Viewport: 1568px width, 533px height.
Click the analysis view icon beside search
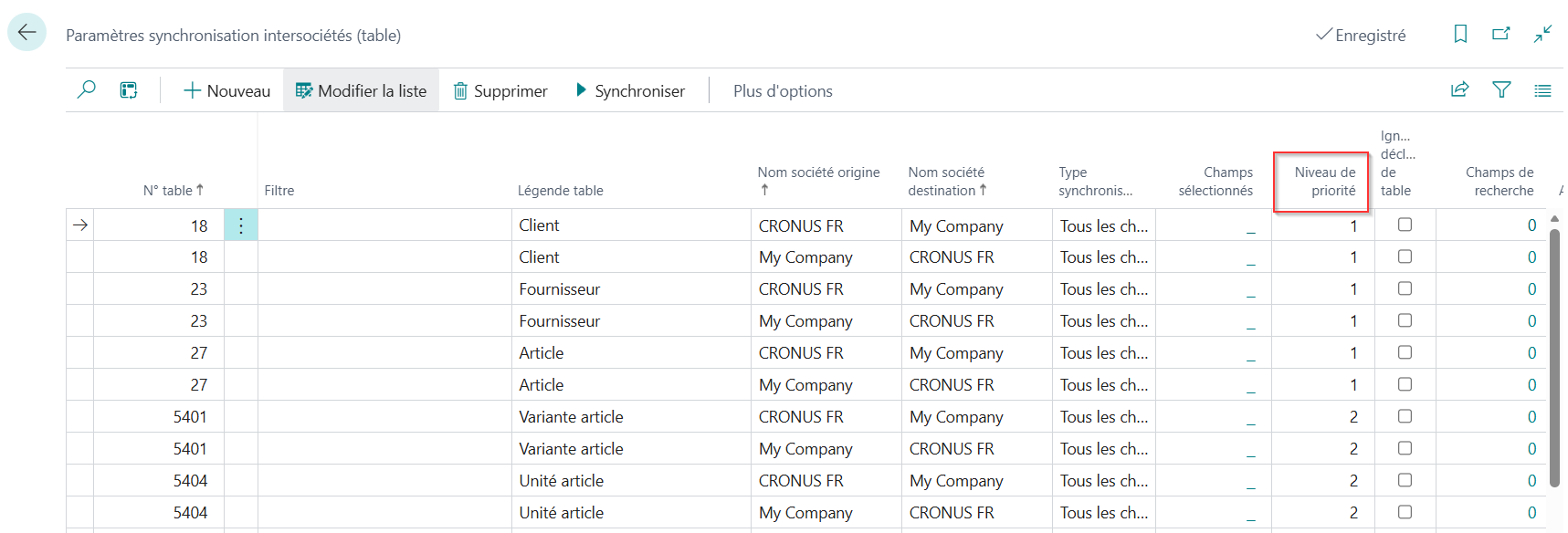pos(129,89)
